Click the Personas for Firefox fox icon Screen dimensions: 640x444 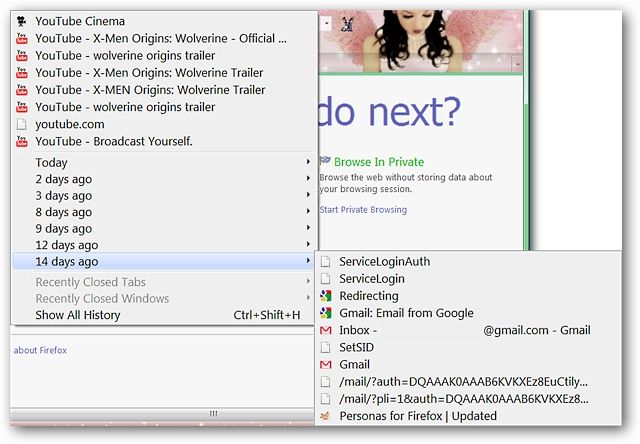click(x=326, y=416)
